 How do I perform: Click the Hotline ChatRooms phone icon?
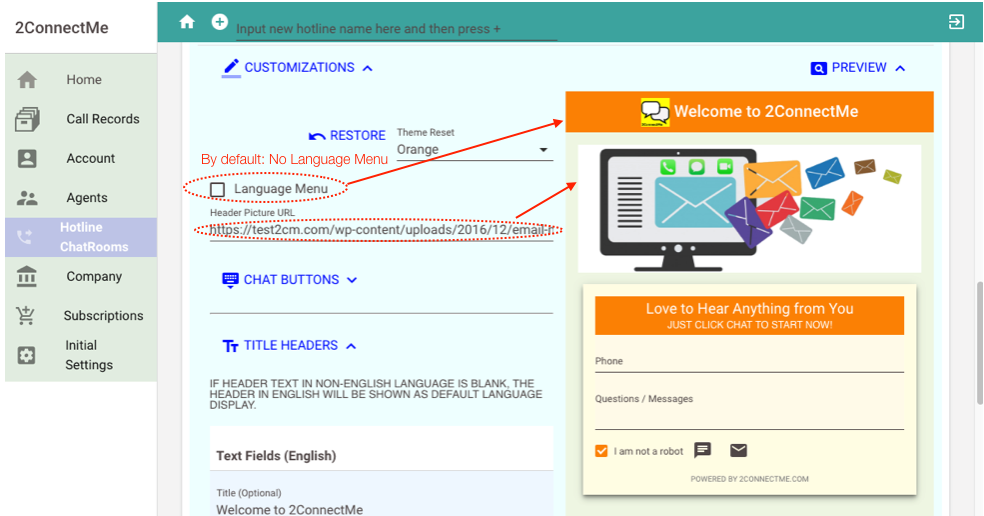coord(24,237)
